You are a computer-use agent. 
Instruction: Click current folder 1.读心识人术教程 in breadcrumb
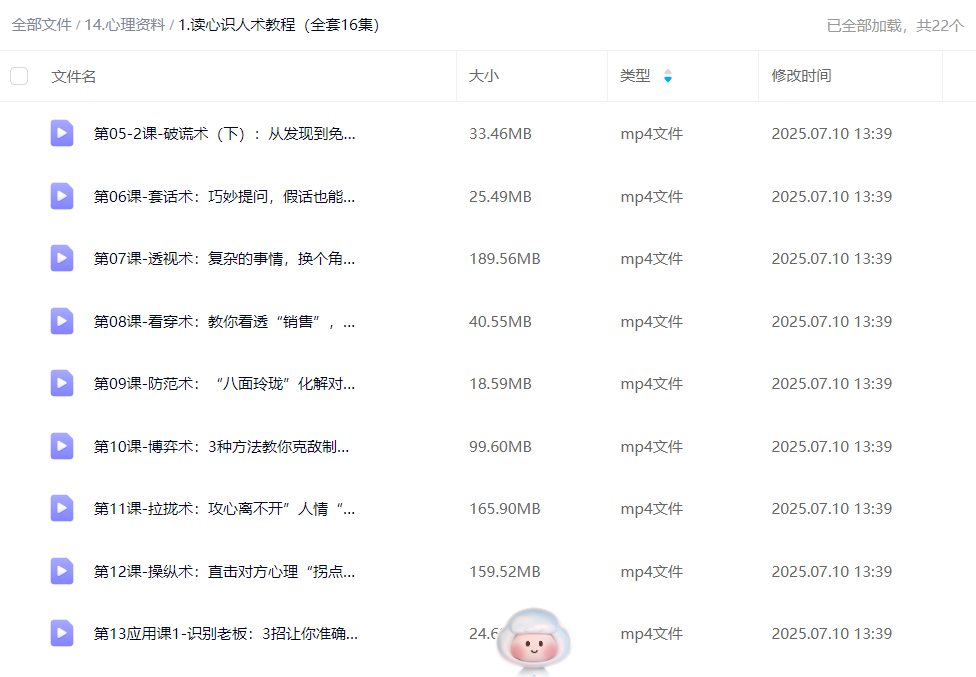click(x=279, y=25)
